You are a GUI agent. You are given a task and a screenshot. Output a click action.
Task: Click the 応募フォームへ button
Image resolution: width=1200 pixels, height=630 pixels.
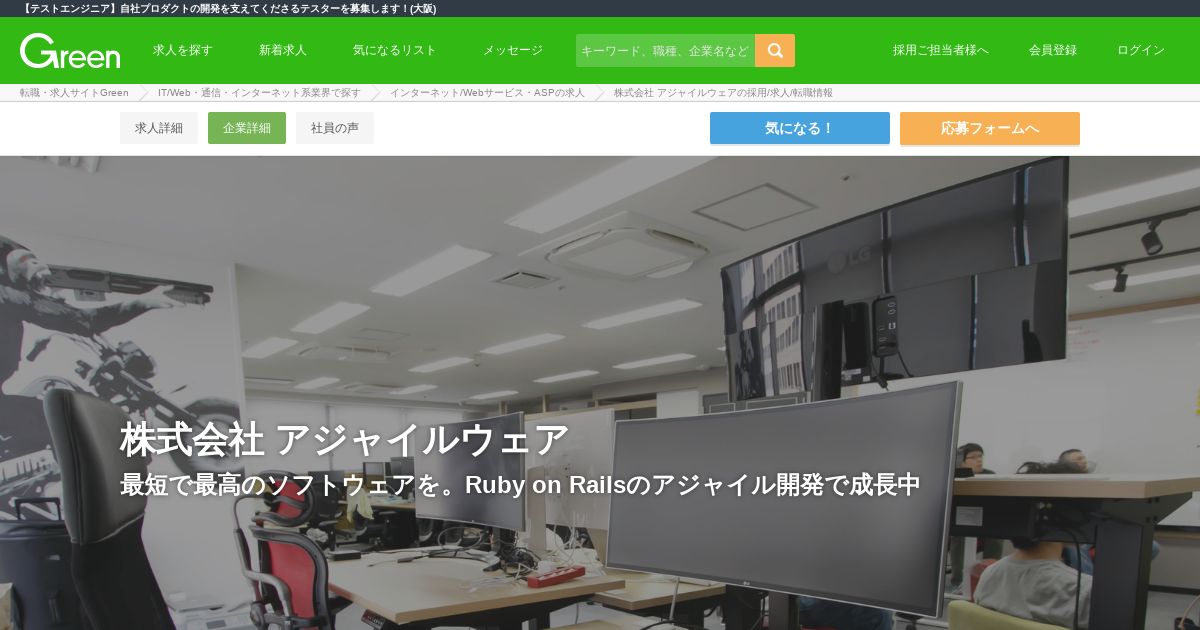(990, 128)
